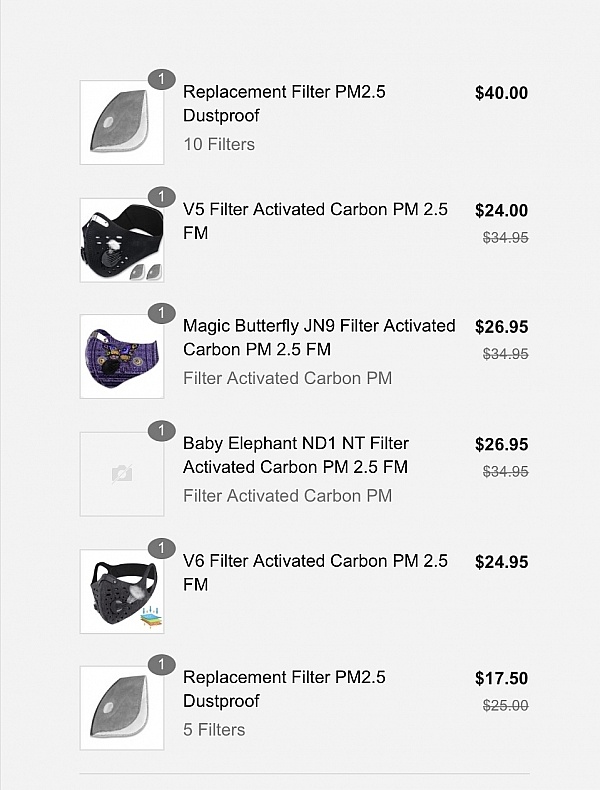Open Baby Elephant ND1 NT Filter title
Image resolution: width=600 pixels, height=790 pixels.
(296, 455)
